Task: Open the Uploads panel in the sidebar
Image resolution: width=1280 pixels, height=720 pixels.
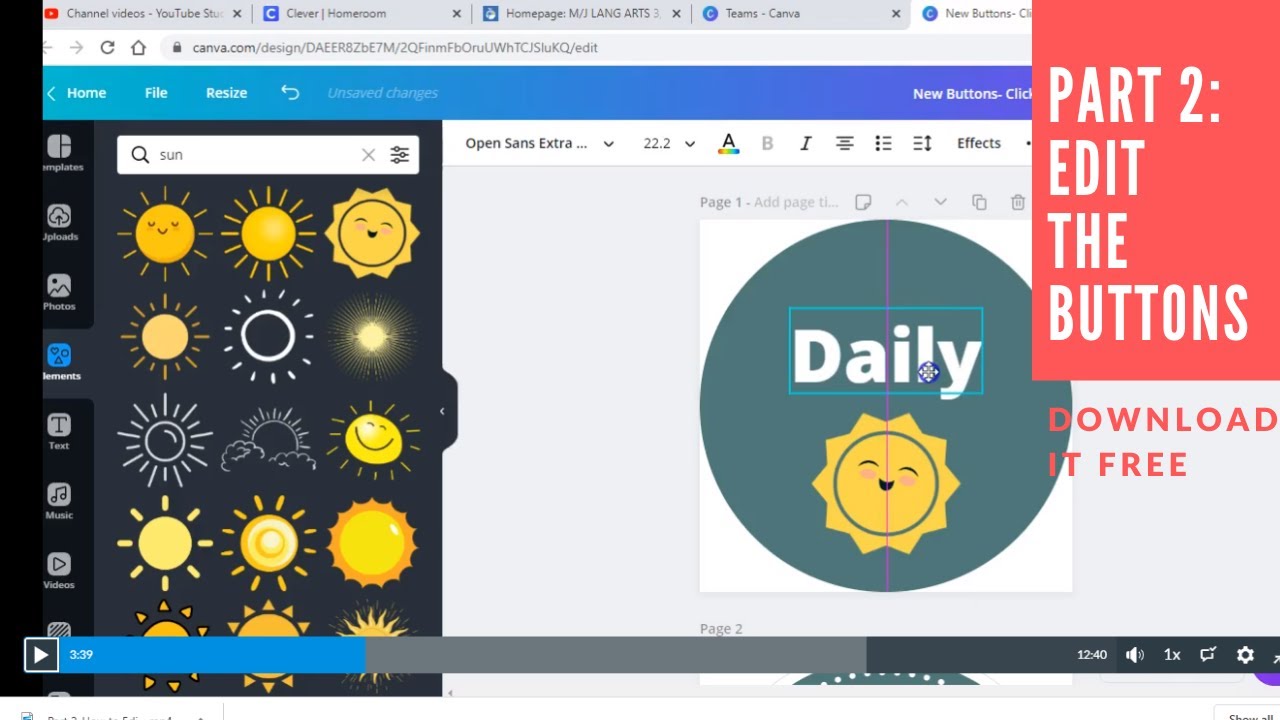Action: (x=60, y=223)
